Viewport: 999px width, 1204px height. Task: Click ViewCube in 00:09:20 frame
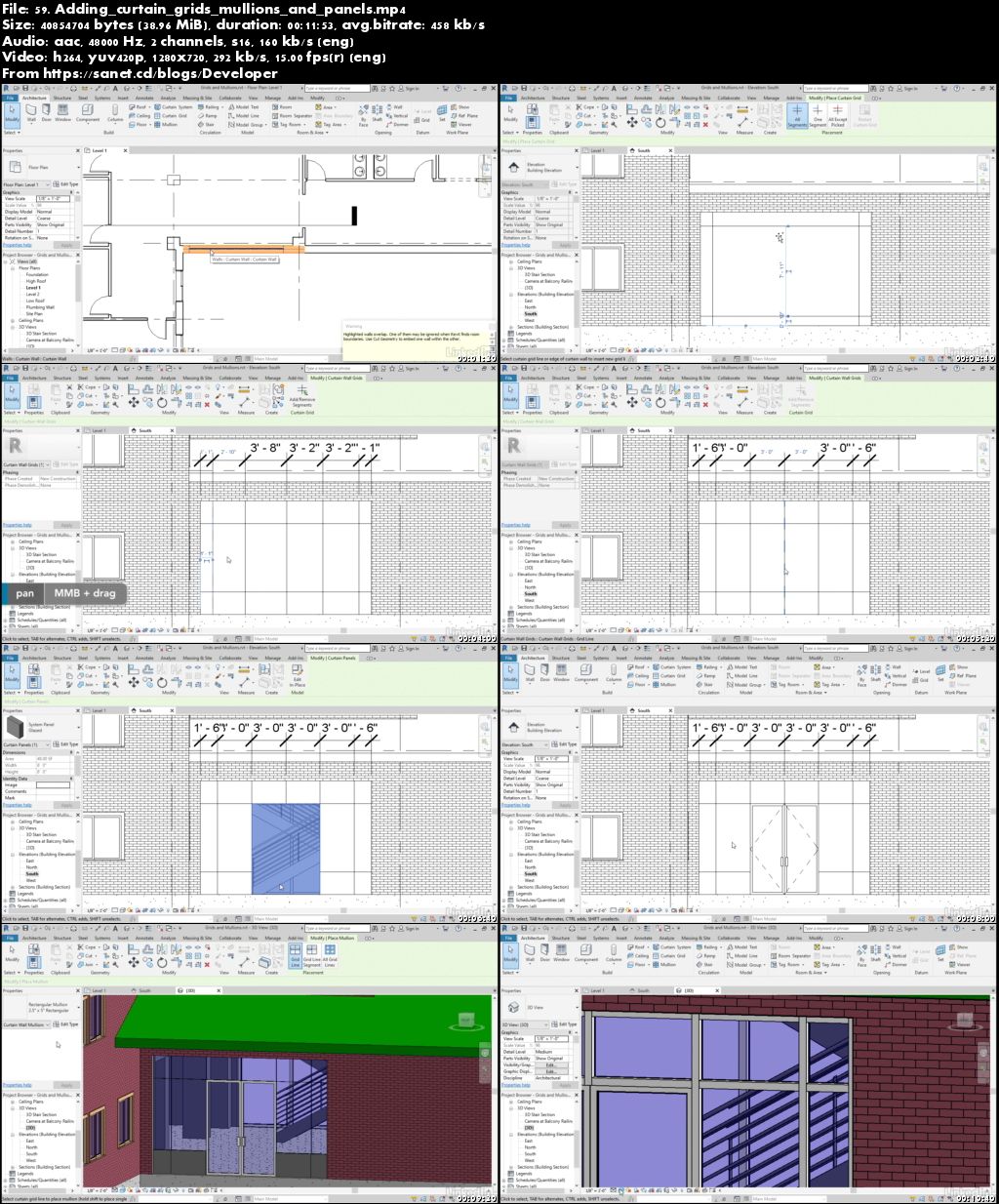pyautogui.click(x=467, y=1021)
